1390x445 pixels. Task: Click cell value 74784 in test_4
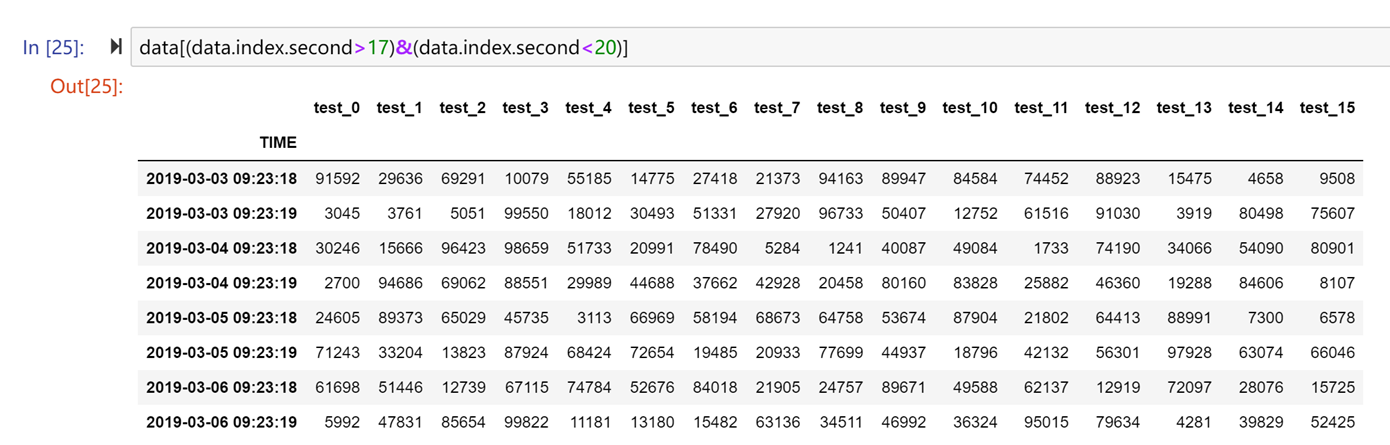point(590,389)
